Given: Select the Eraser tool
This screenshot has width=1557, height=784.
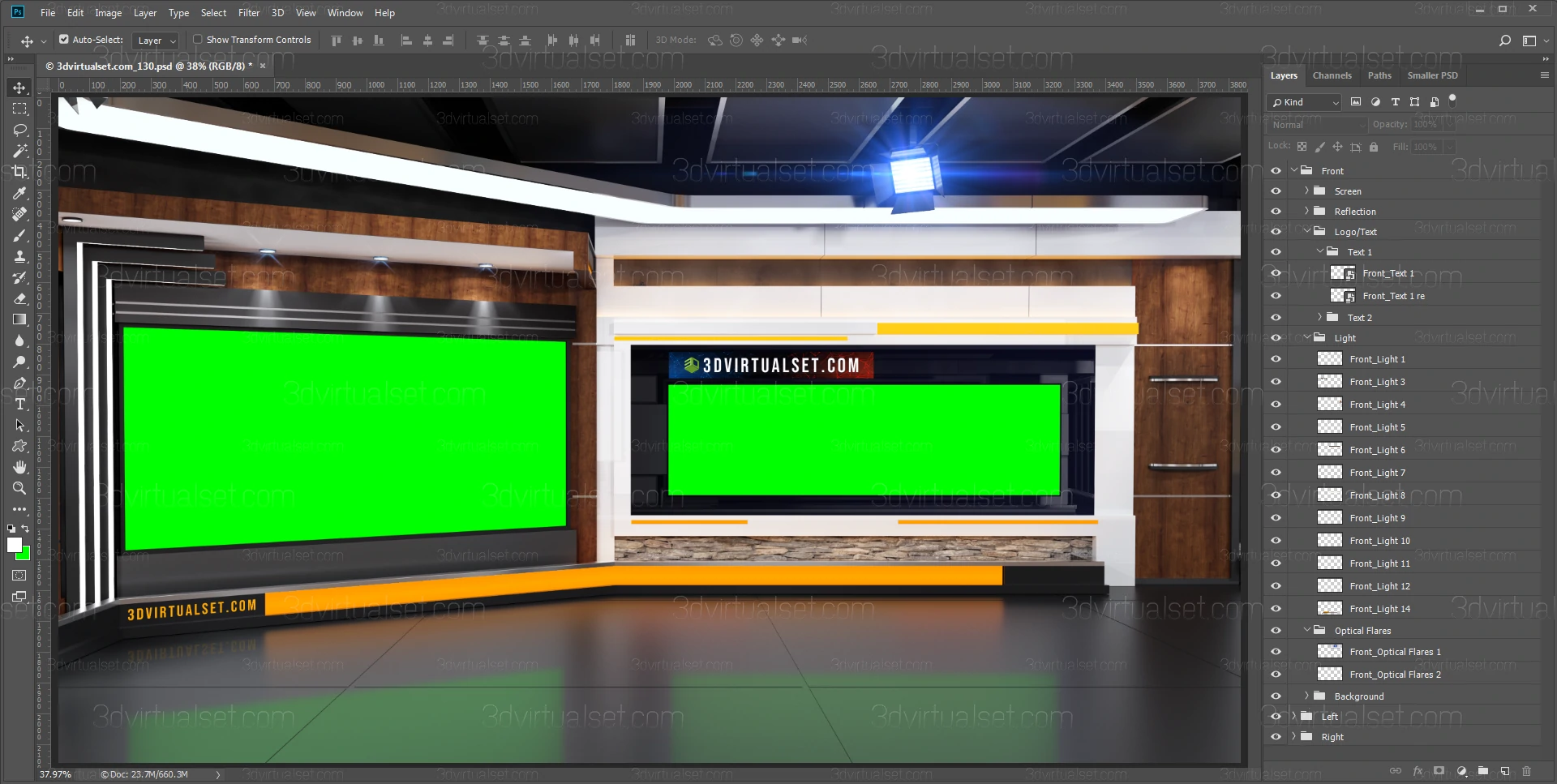Looking at the screenshot, I should pyautogui.click(x=19, y=298).
